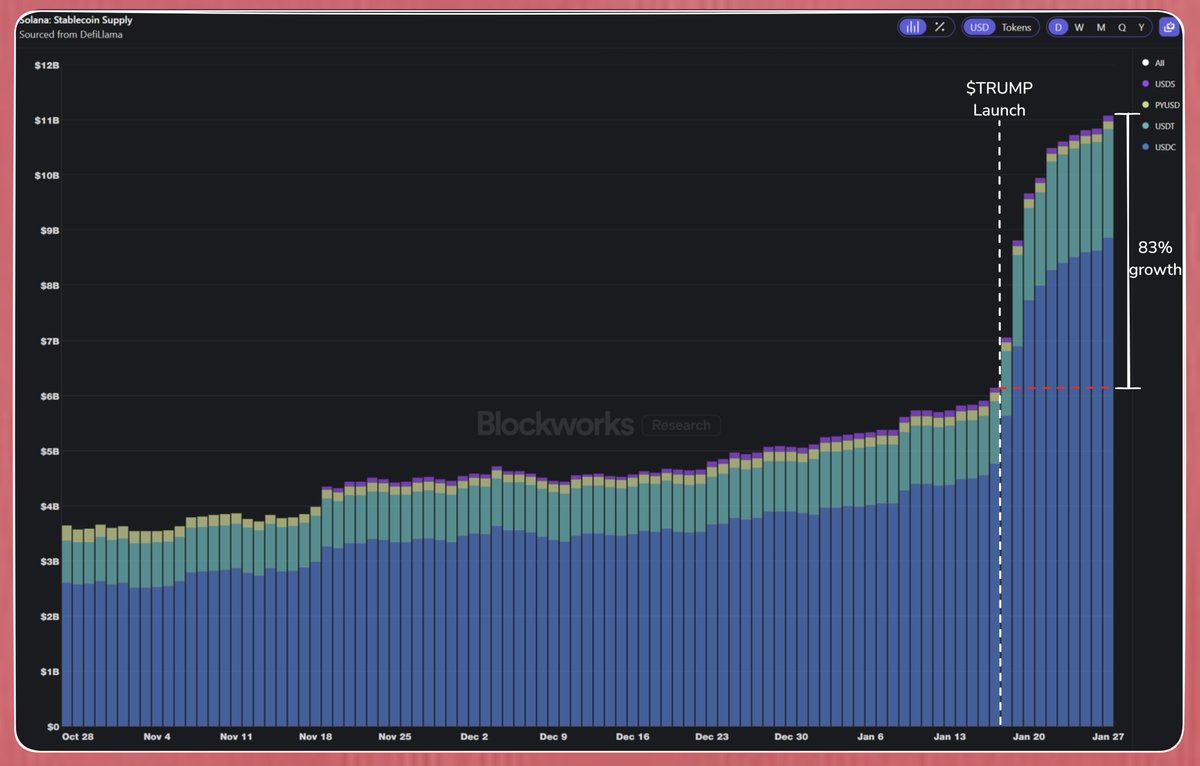
Task: Click the $10B y-axis label
Action: (48, 175)
